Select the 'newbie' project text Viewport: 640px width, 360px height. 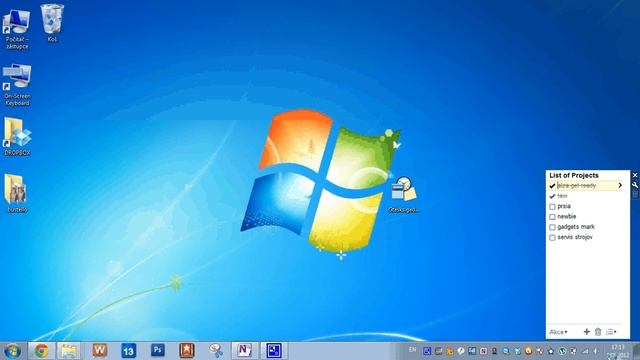pos(567,216)
